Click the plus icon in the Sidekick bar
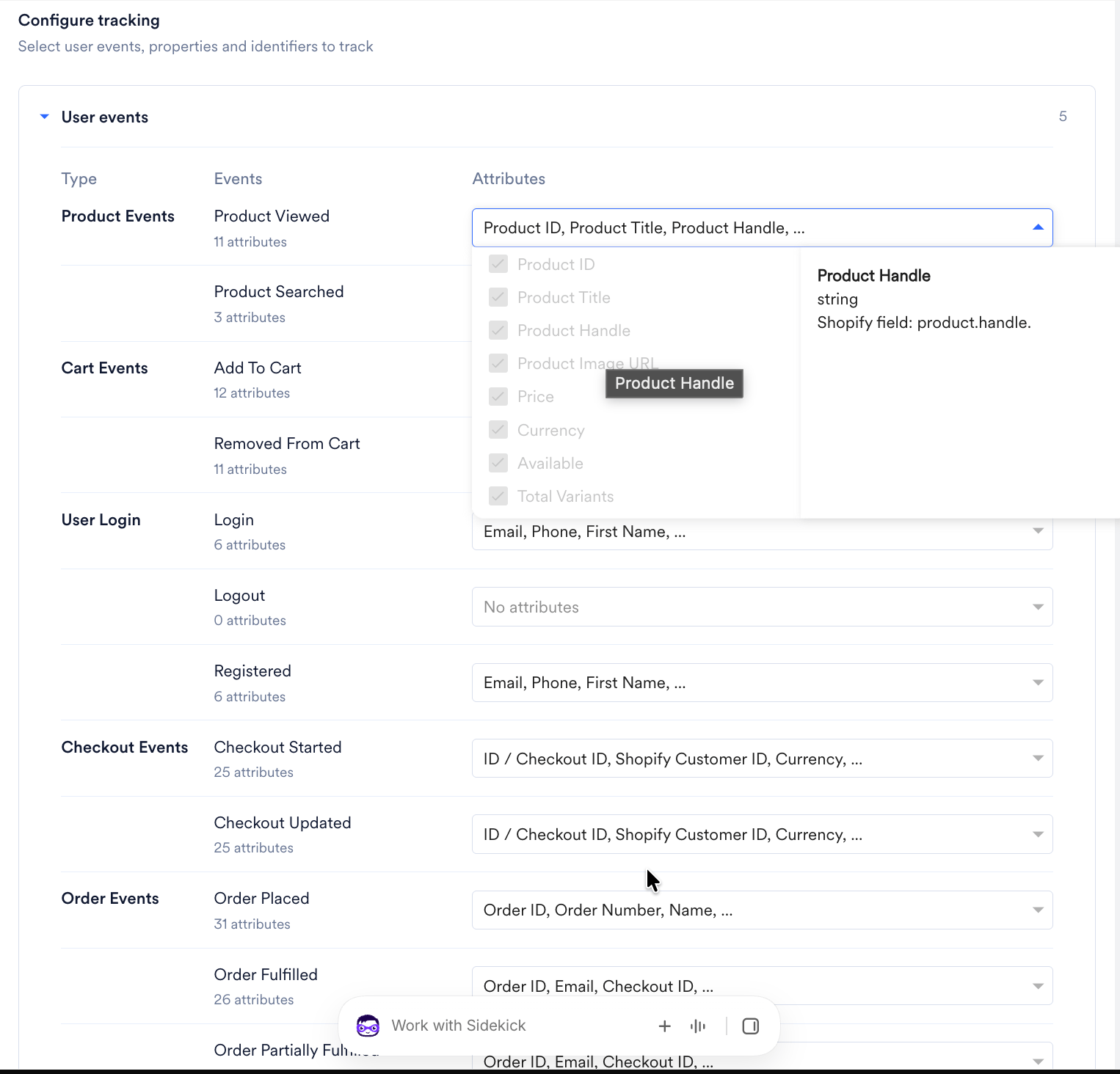This screenshot has width=1120, height=1074. (x=665, y=1026)
